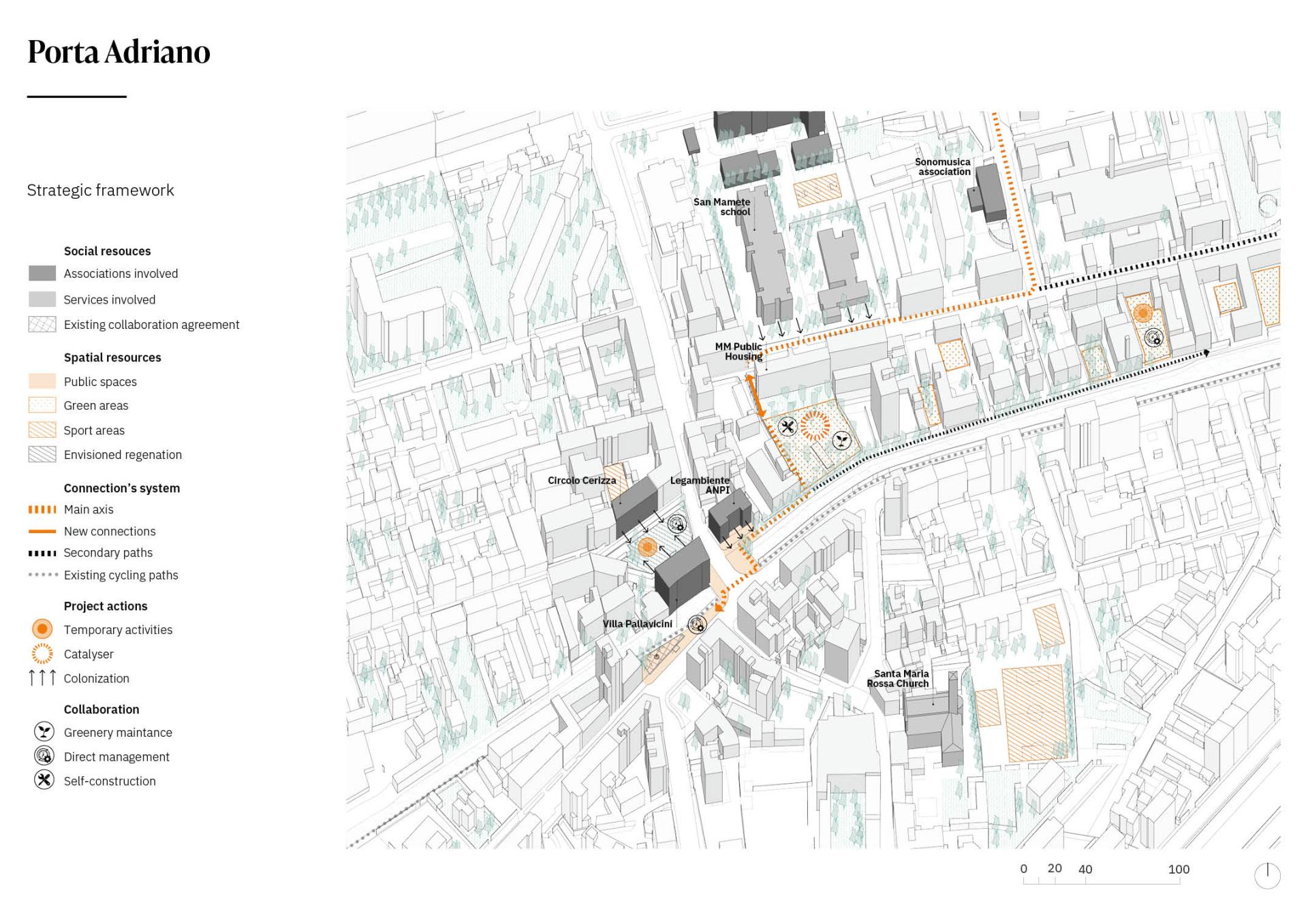Click the Greenery maintance legend icon
This screenshot has width=1308, height=924.
tap(44, 732)
